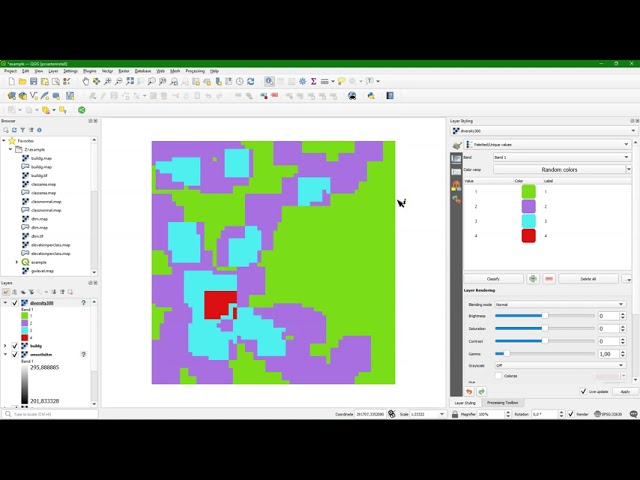
Task: Undo style change with orange arrow
Action: coord(469,391)
